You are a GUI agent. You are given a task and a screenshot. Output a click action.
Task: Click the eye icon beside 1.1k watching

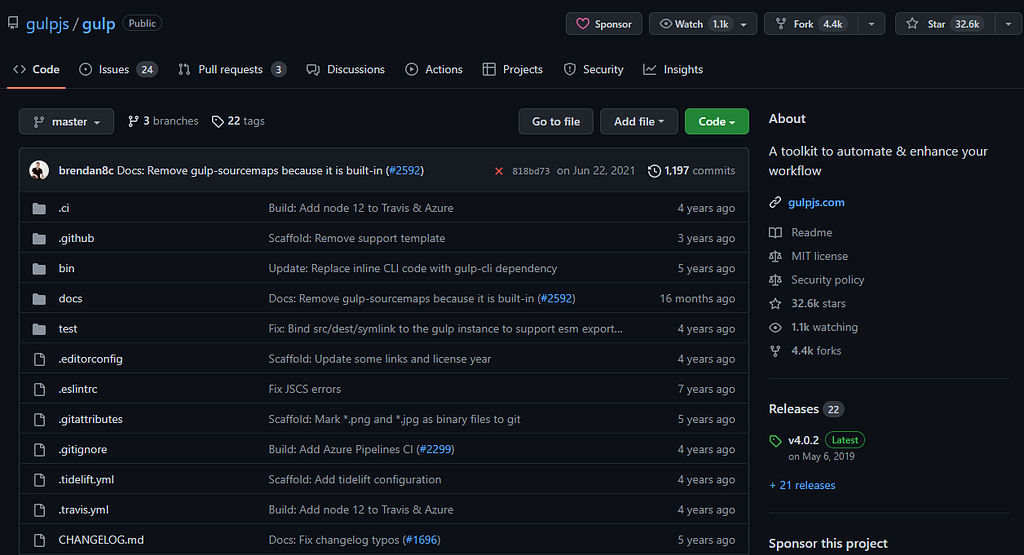[x=775, y=327]
